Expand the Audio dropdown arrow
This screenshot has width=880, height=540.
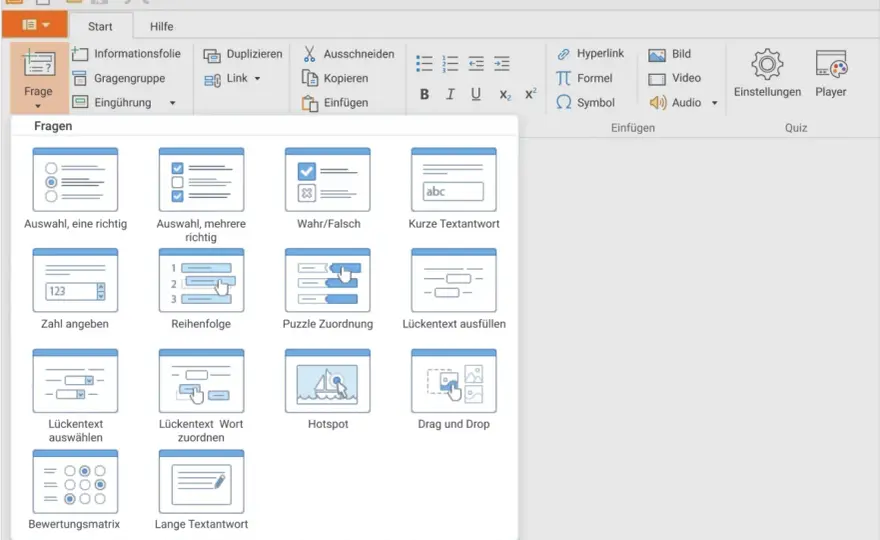pos(714,103)
